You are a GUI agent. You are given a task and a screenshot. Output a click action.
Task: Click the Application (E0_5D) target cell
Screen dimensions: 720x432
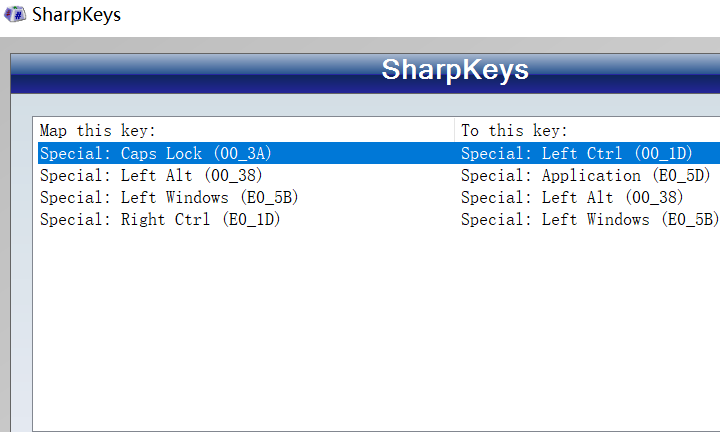585,175
